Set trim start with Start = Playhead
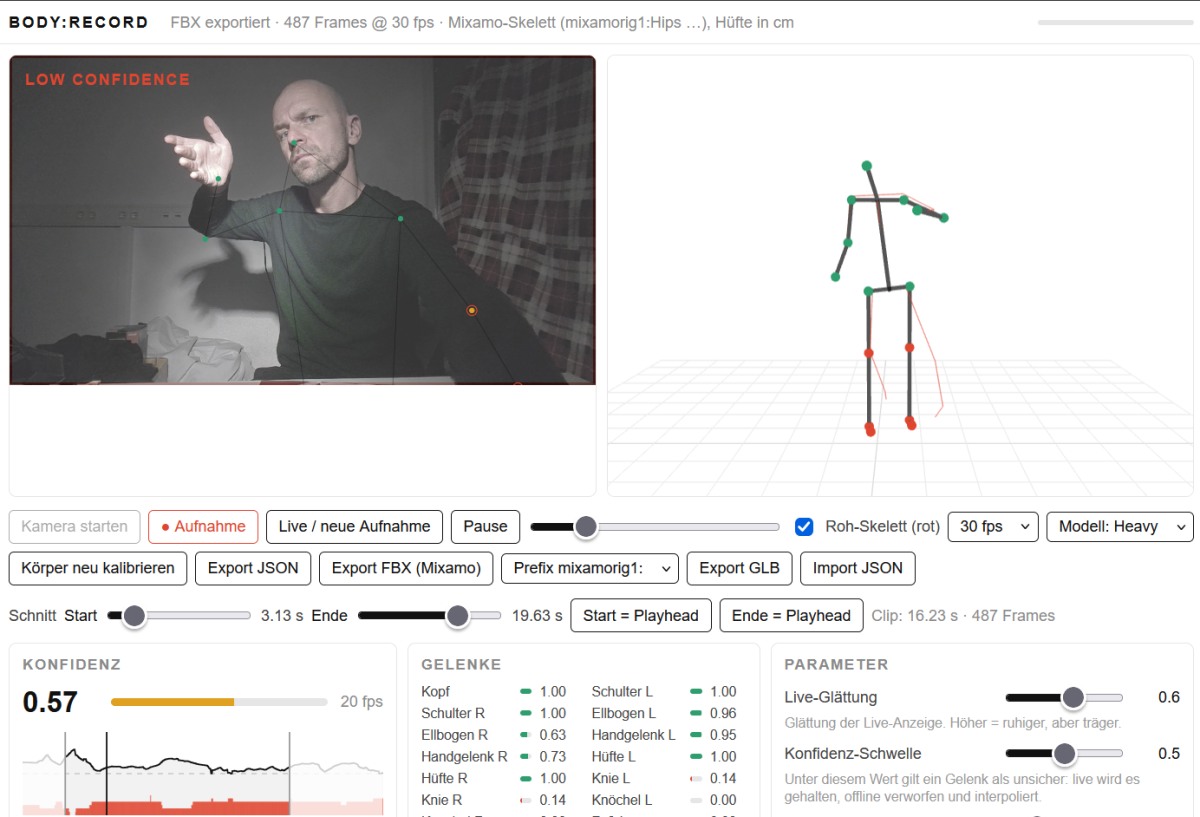 pyautogui.click(x=641, y=616)
